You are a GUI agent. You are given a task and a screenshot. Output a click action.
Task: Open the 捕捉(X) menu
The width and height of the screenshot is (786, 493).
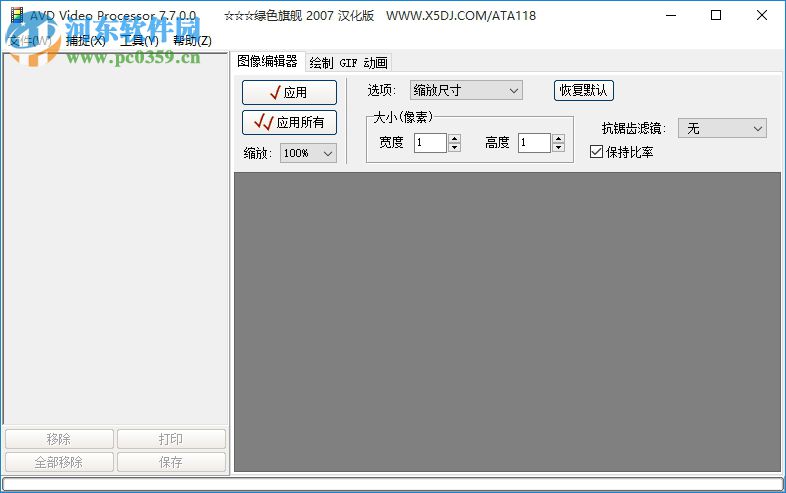[x=86, y=41]
